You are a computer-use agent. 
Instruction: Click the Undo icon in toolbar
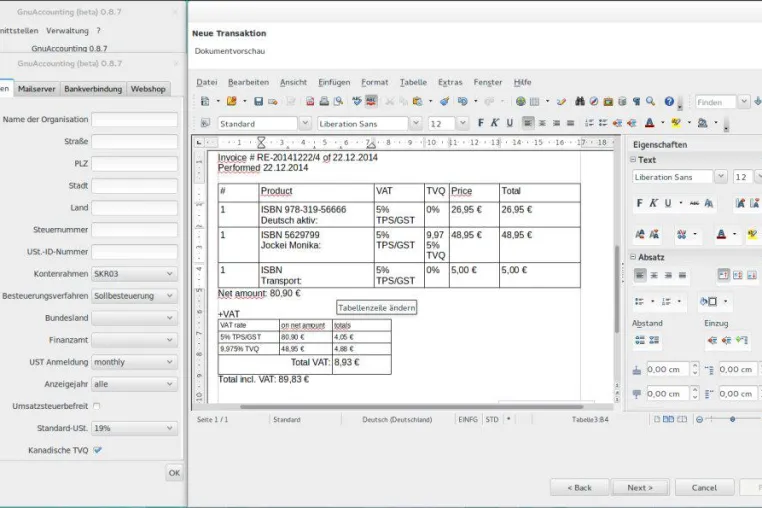tap(463, 101)
